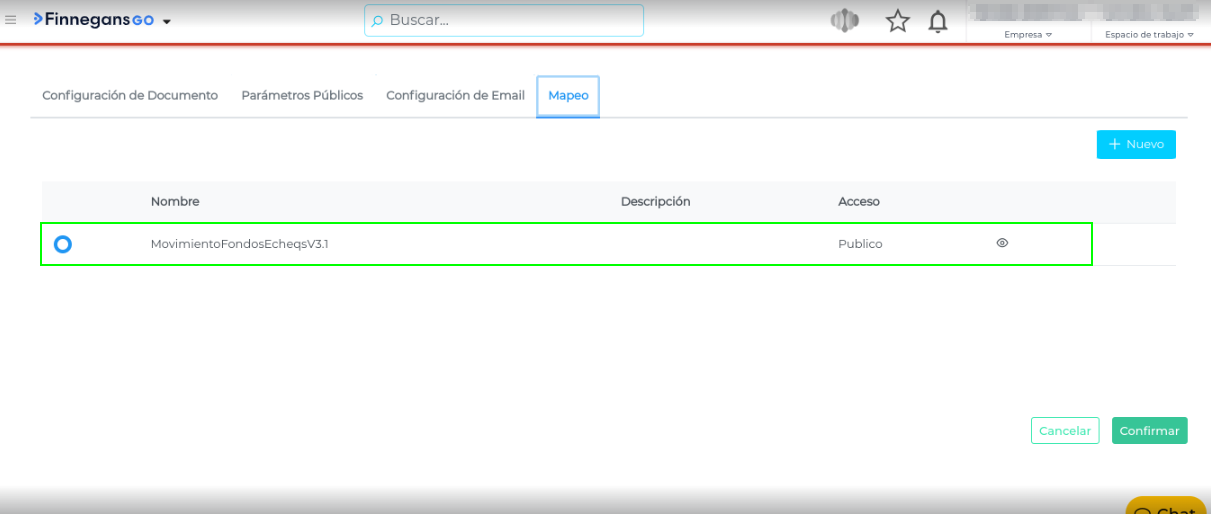Expand the Espacio de trabajo dropdown
1211x514 pixels.
tap(1149, 34)
